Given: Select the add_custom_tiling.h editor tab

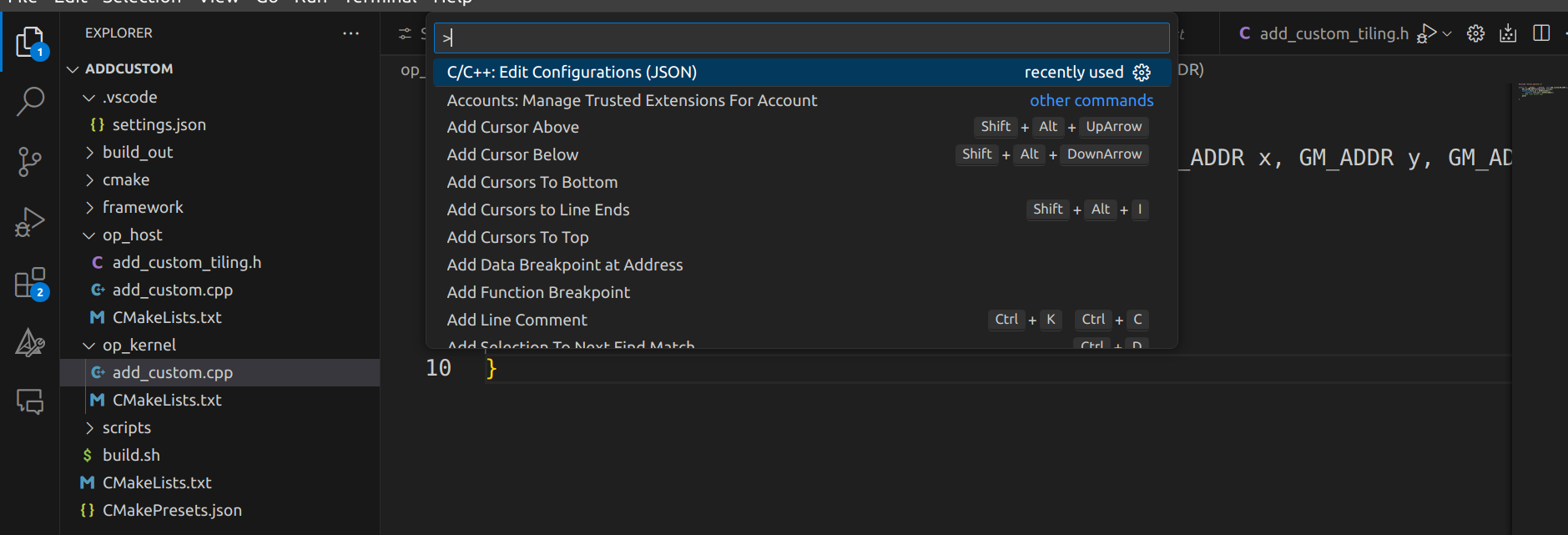Looking at the screenshot, I should pyautogui.click(x=1333, y=33).
